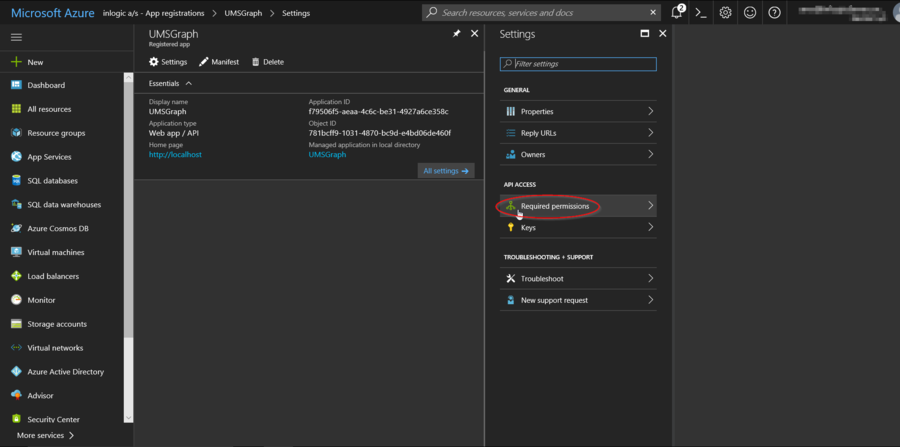Click the Manifest toolbar button
The image size is (900, 447).
pos(218,62)
